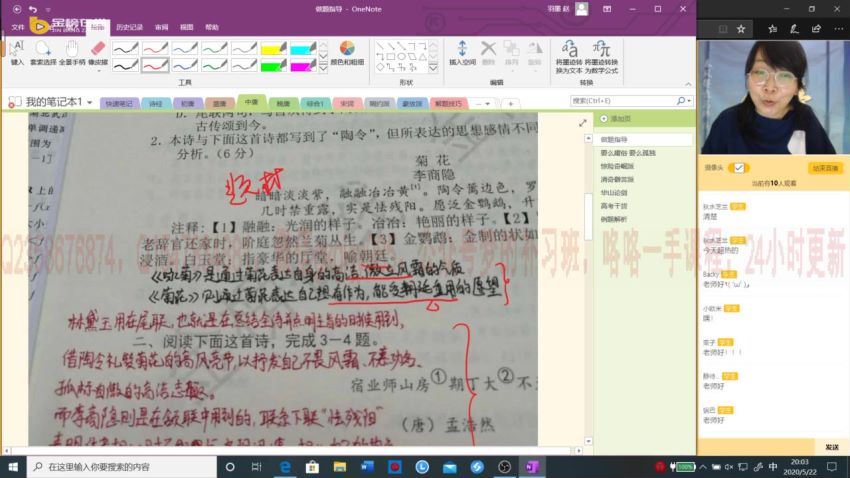Expand the shapes gallery more arrow
This screenshot has height=478, width=850.
pyautogui.click(x=433, y=68)
